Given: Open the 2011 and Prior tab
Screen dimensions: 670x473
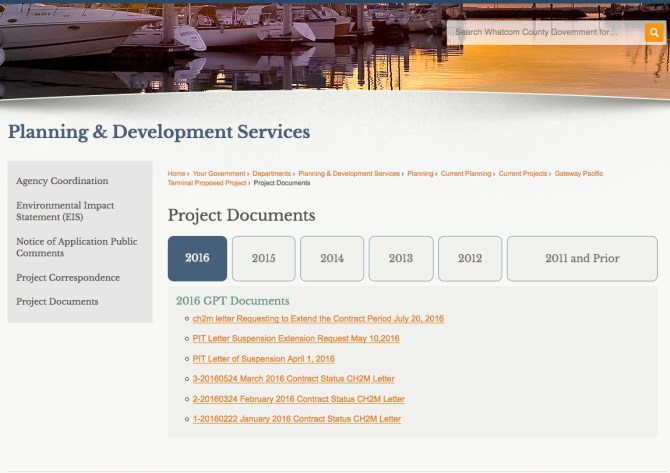Looking at the screenshot, I should (582, 258).
